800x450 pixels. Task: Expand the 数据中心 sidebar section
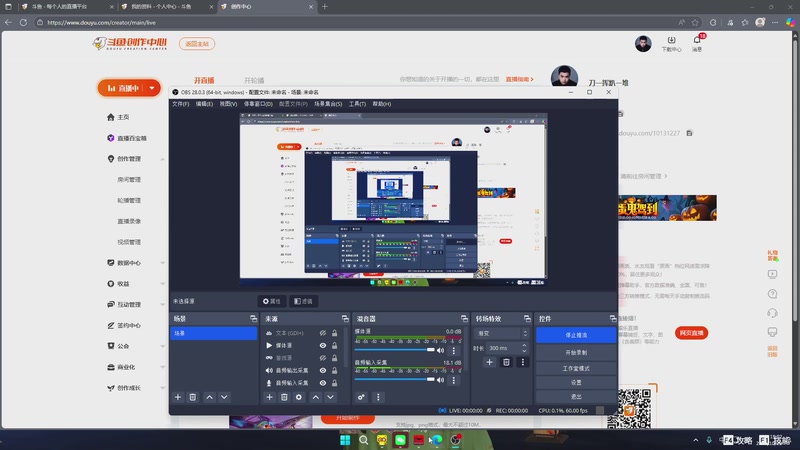coord(162,263)
